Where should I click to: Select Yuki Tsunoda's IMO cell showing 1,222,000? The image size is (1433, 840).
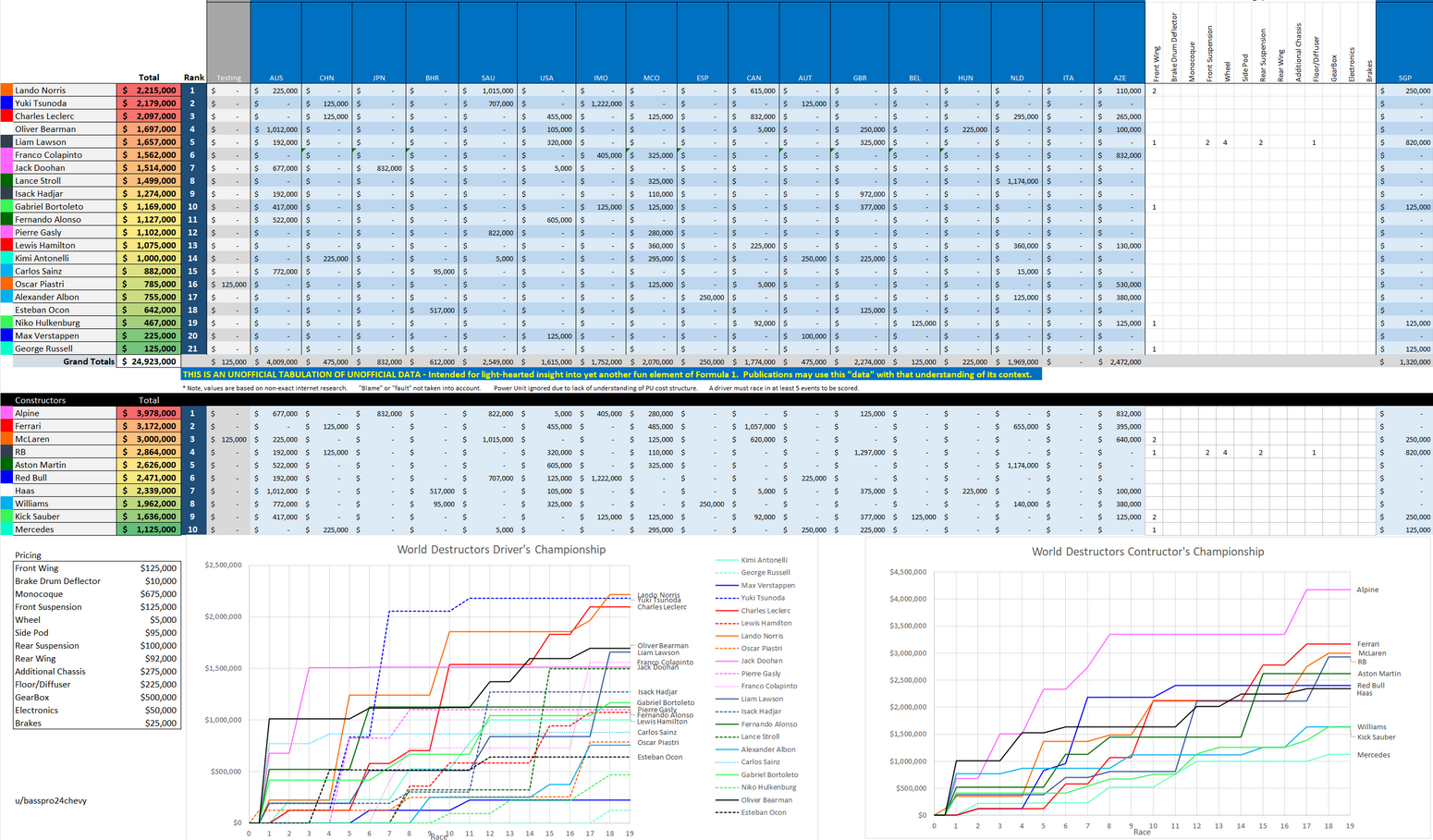(600, 103)
